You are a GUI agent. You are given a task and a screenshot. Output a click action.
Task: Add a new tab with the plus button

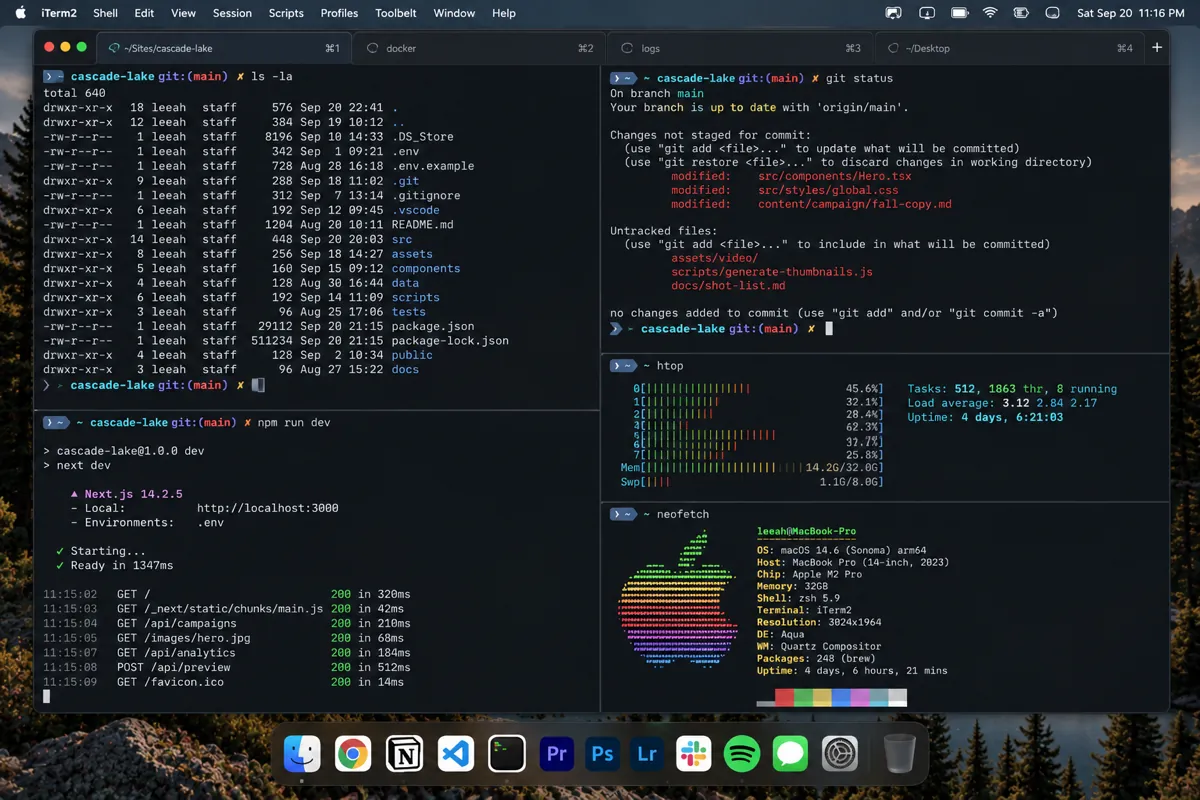pyautogui.click(x=1157, y=48)
